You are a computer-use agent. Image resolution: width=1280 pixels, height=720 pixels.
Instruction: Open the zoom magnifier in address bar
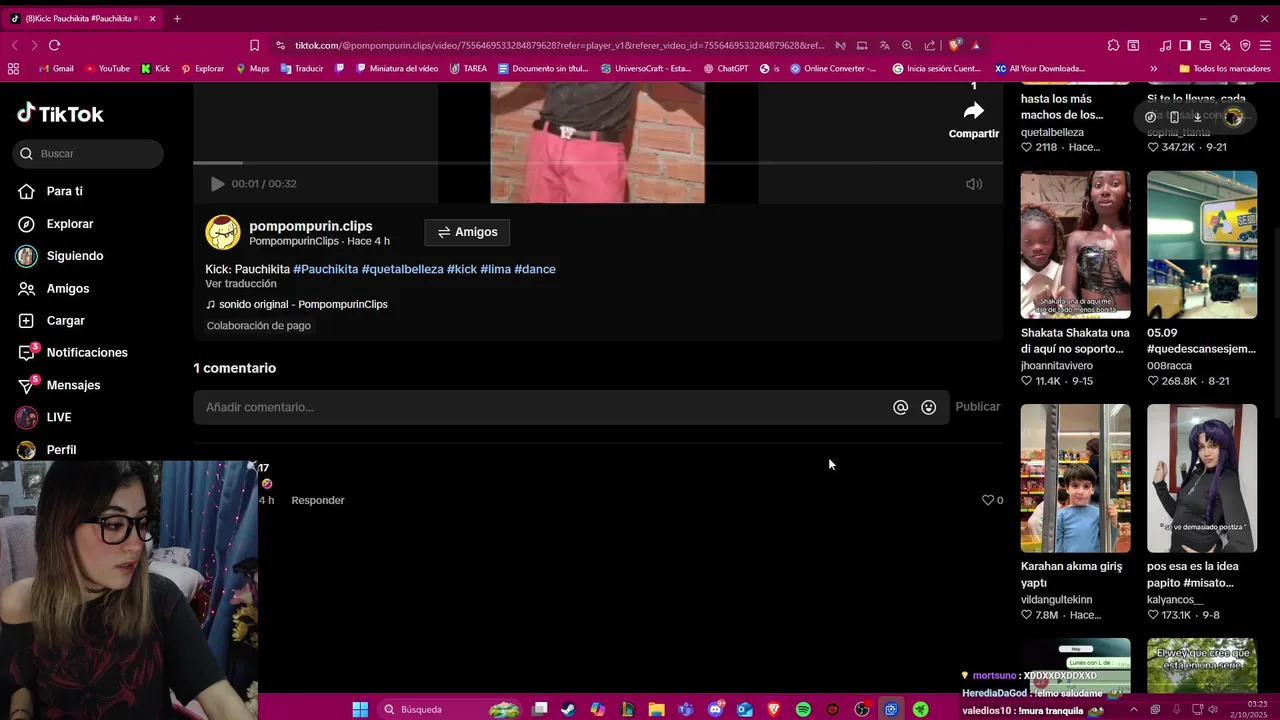pos(907,45)
